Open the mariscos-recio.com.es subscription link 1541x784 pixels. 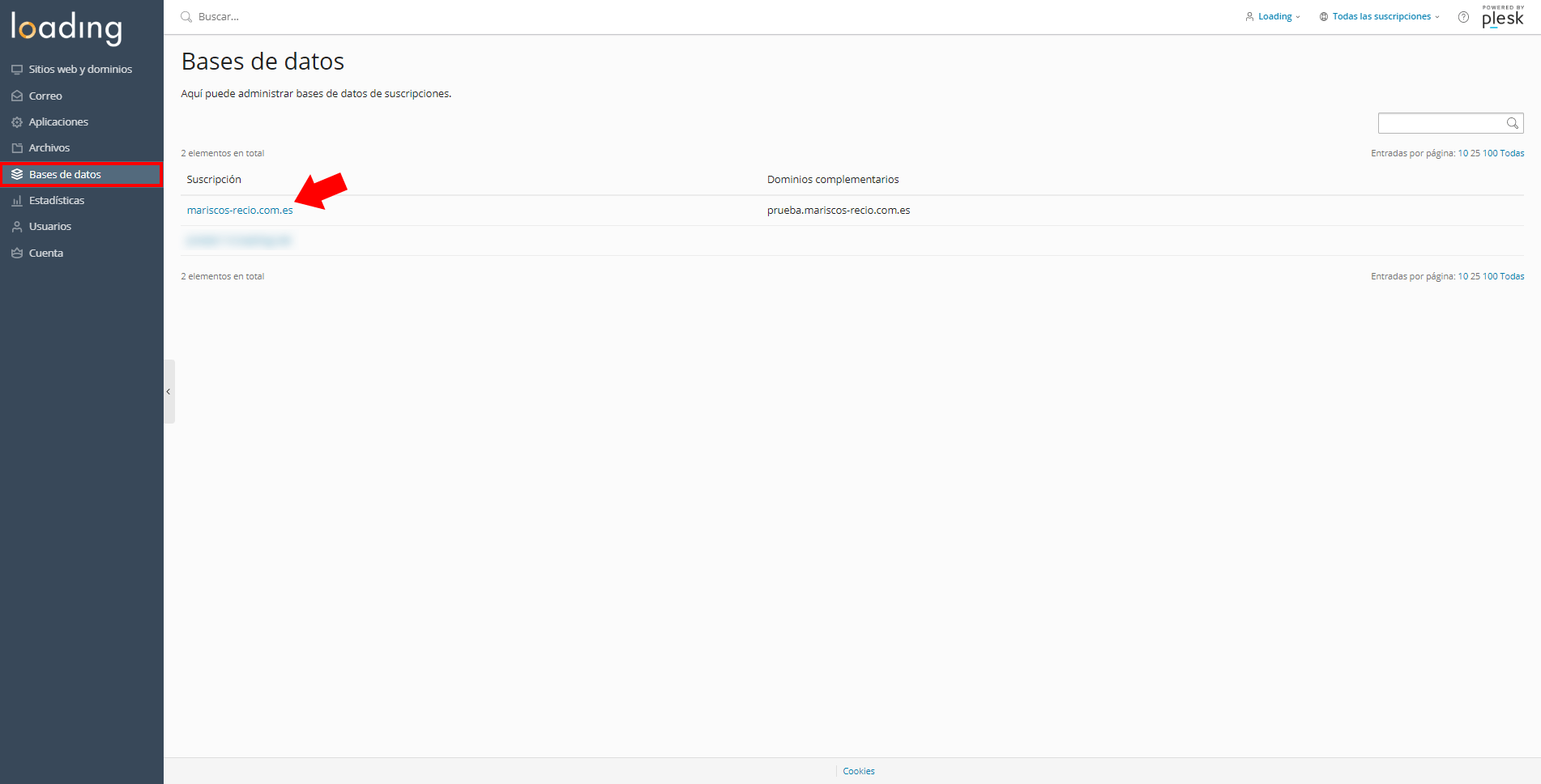click(x=240, y=210)
